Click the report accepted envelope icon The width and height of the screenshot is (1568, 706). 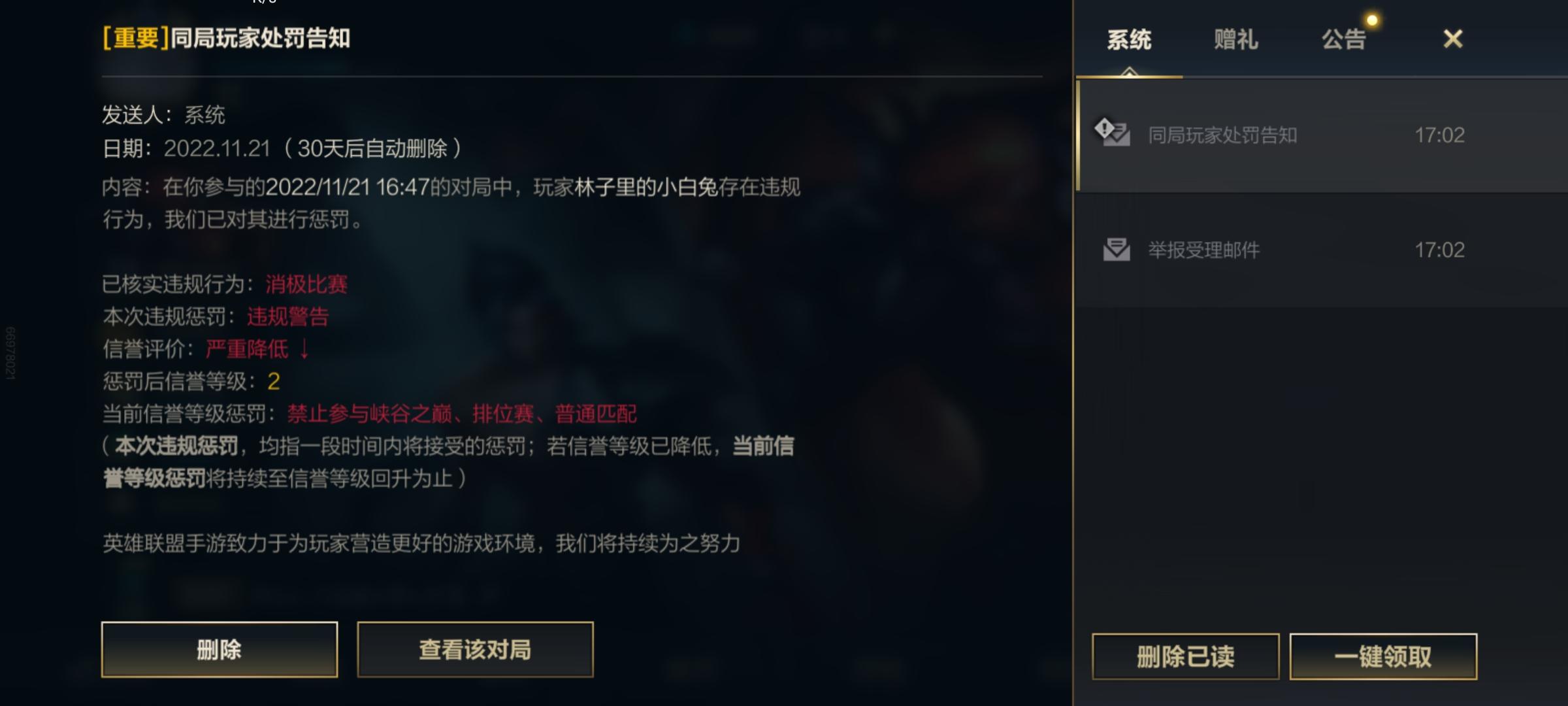tap(1117, 250)
